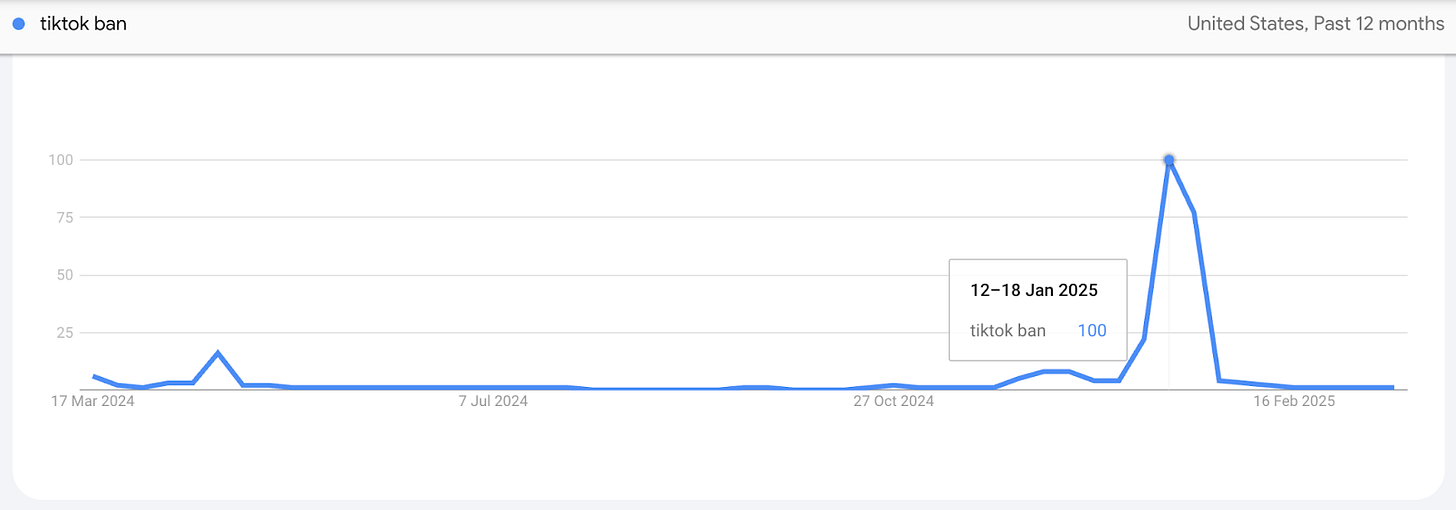Click the '7 Jul 2024' axis date
This screenshot has width=1456, height=510.
[x=493, y=401]
